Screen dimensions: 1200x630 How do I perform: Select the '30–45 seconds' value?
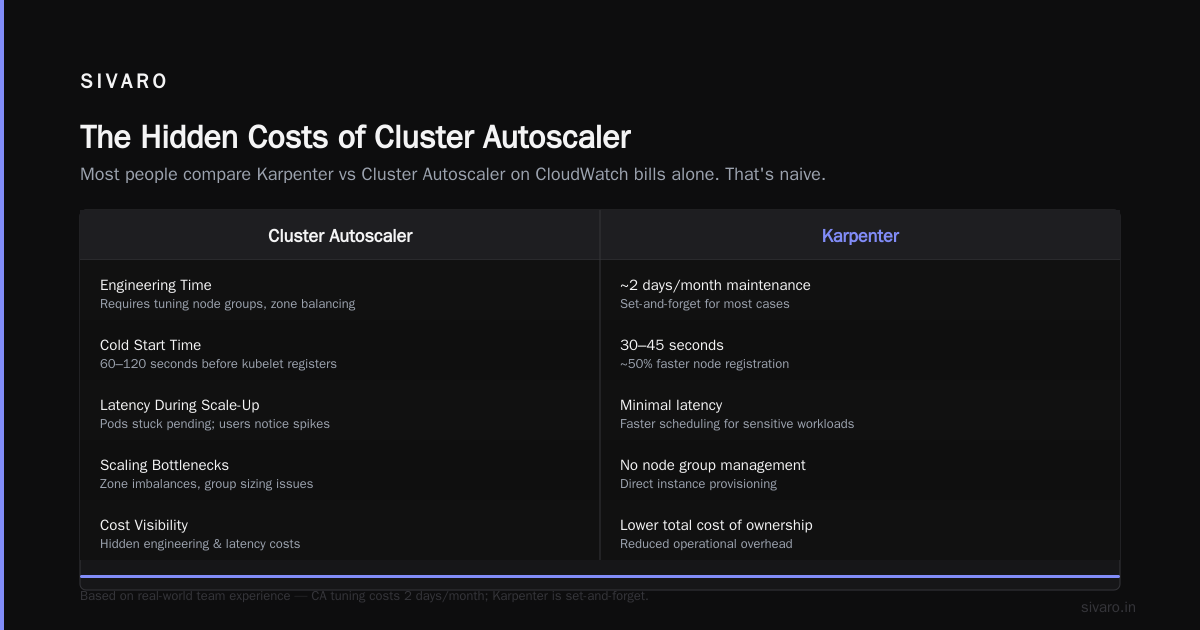tap(672, 345)
